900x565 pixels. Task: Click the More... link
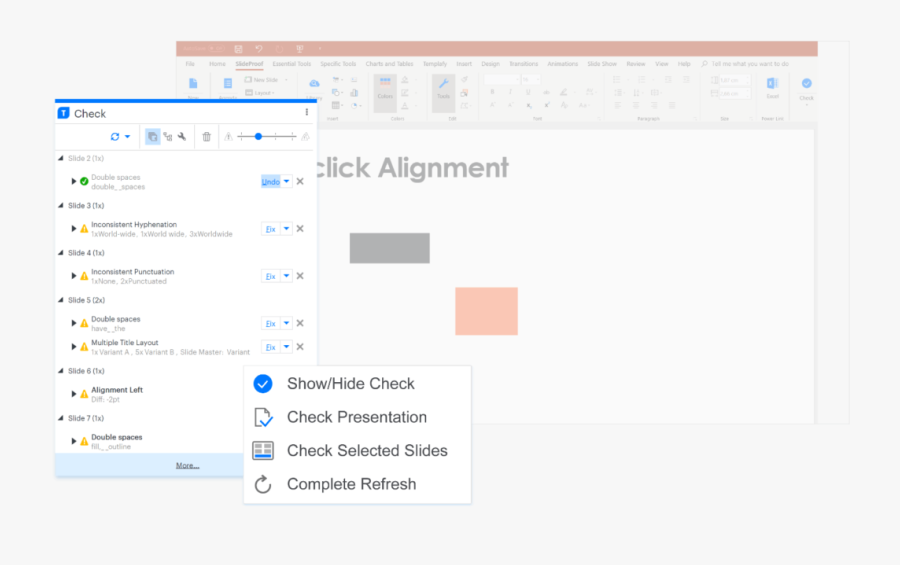click(x=187, y=466)
